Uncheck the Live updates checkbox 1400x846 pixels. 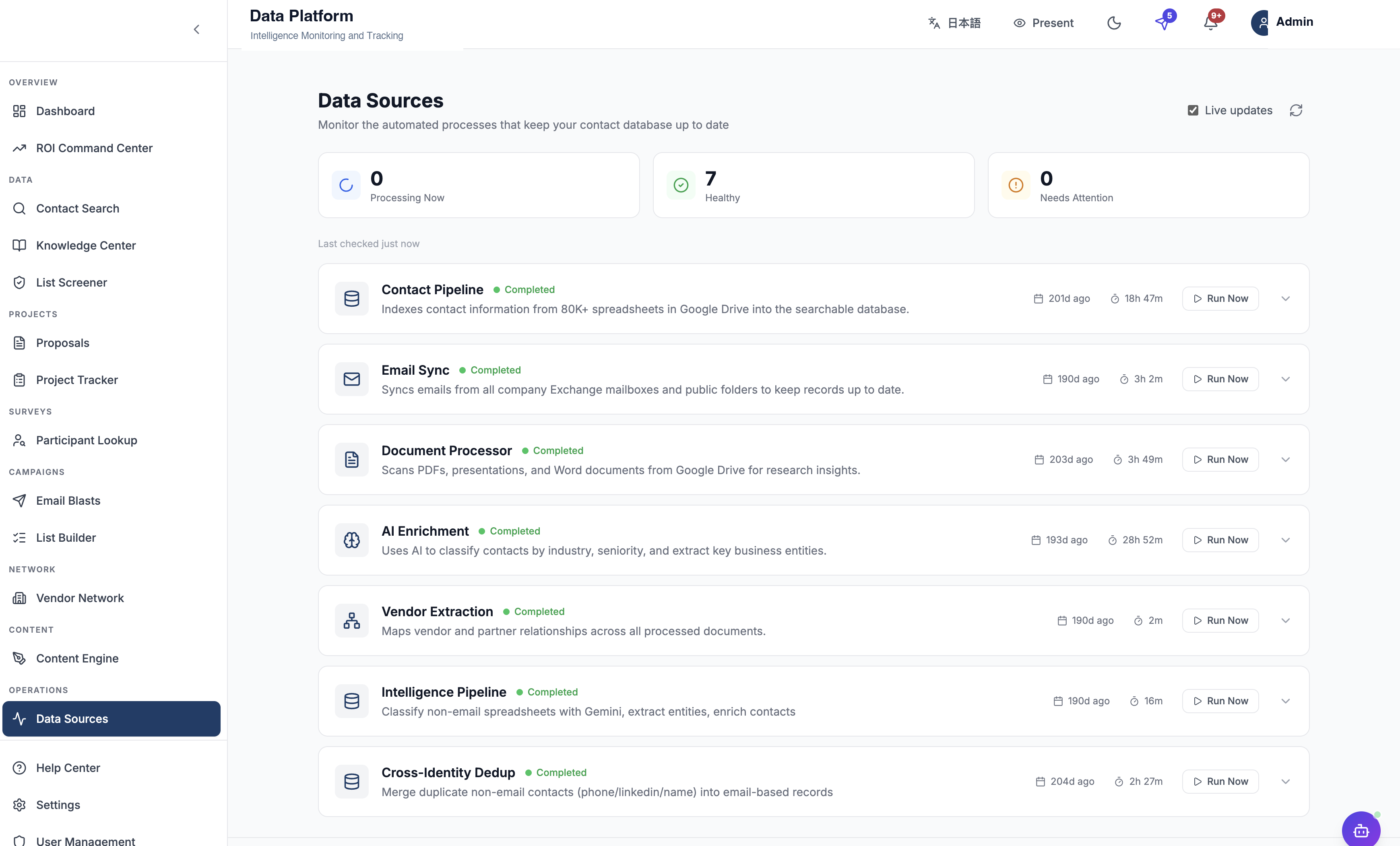1193,110
